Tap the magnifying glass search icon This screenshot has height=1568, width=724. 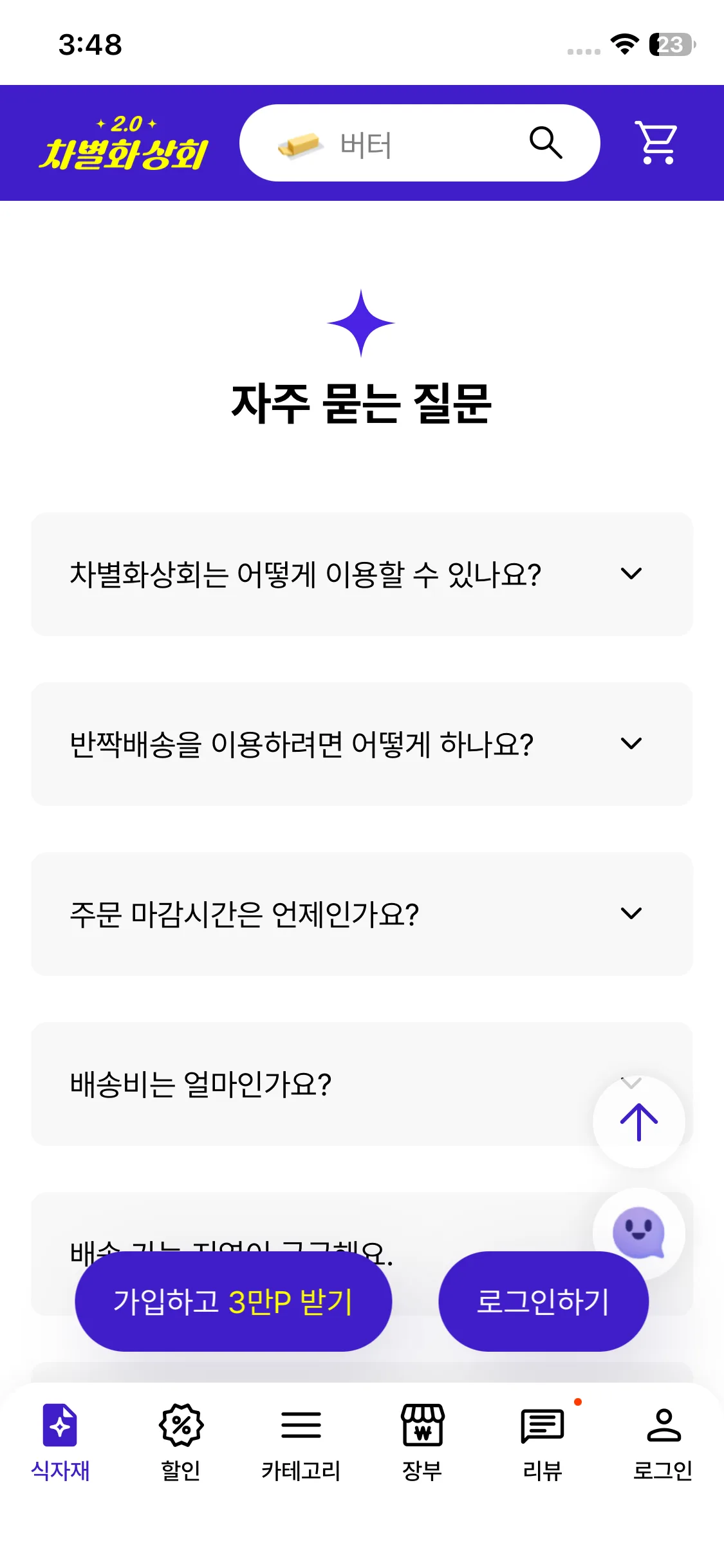(x=546, y=142)
